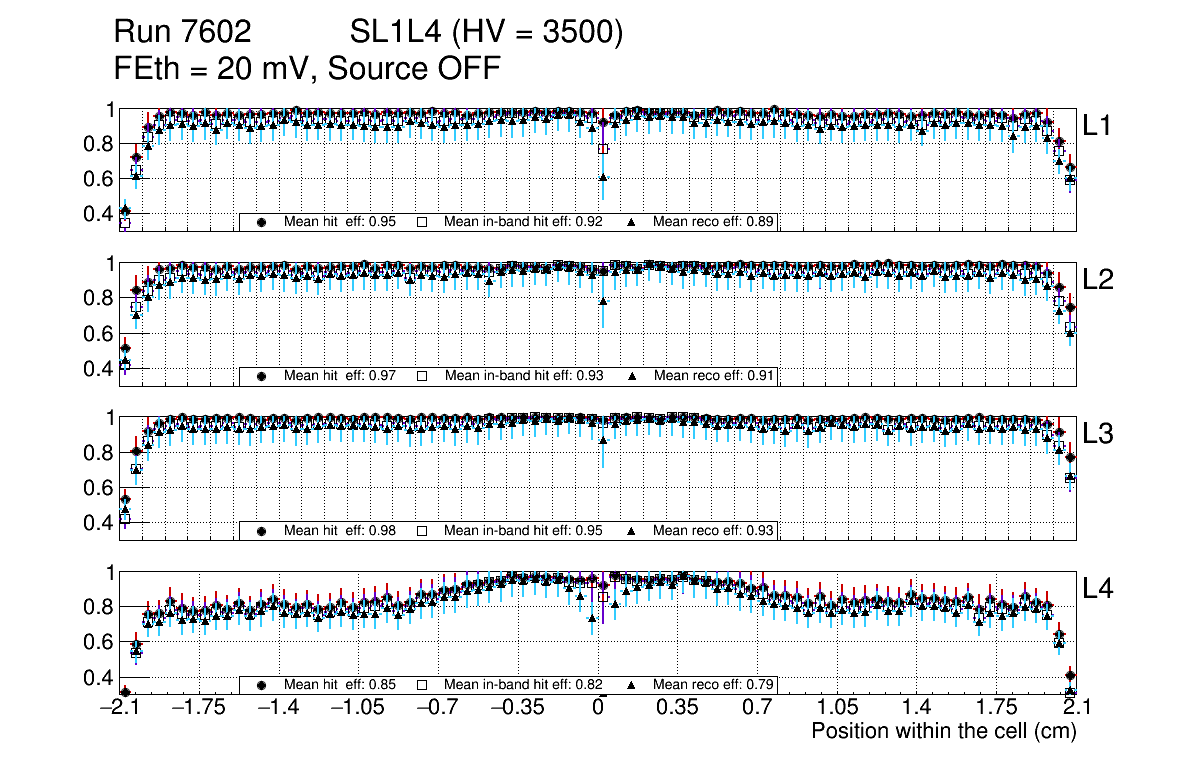Click the triangle legend marker in panel L2
The width and height of the screenshot is (1196, 772).
coord(633,376)
